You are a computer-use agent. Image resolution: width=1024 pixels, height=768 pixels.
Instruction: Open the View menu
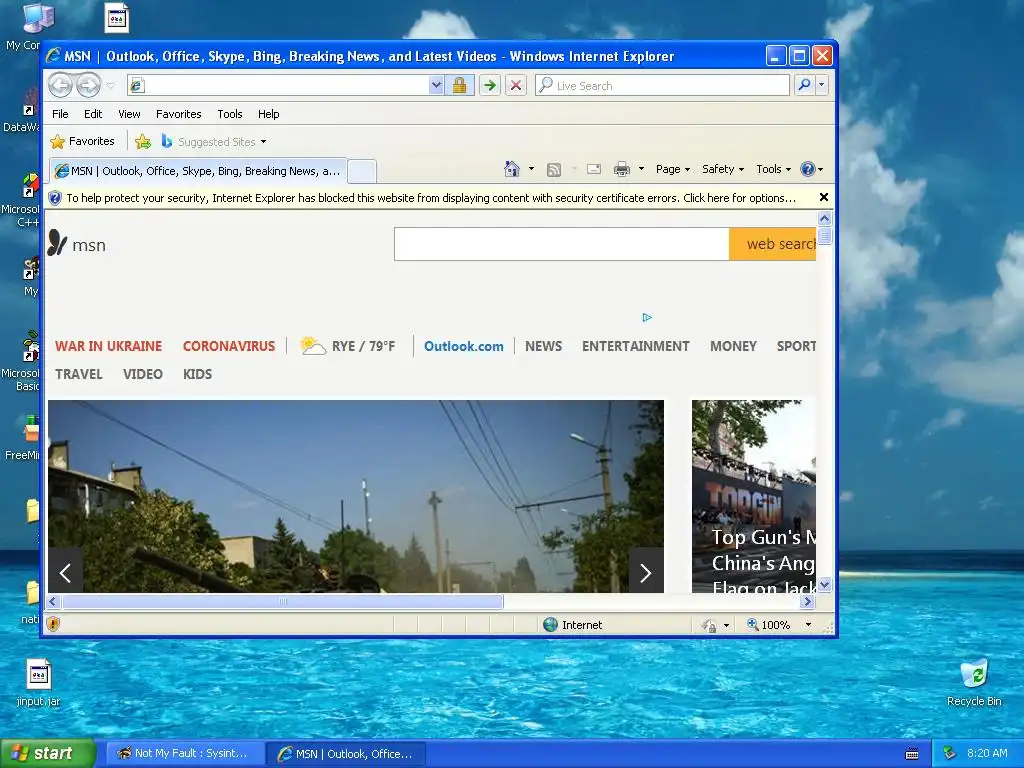[129, 114]
